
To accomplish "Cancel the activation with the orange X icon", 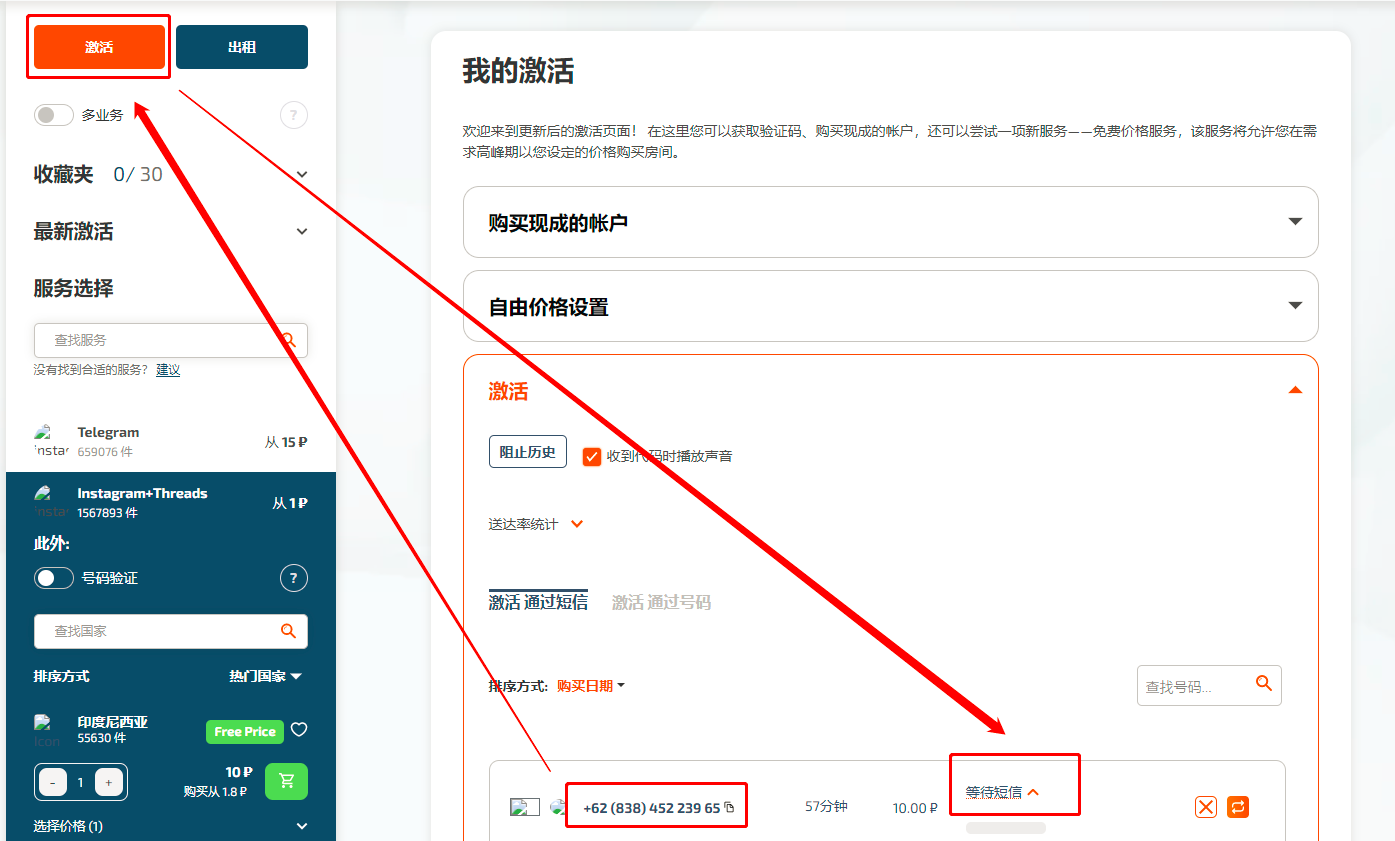I will tap(1205, 807).
